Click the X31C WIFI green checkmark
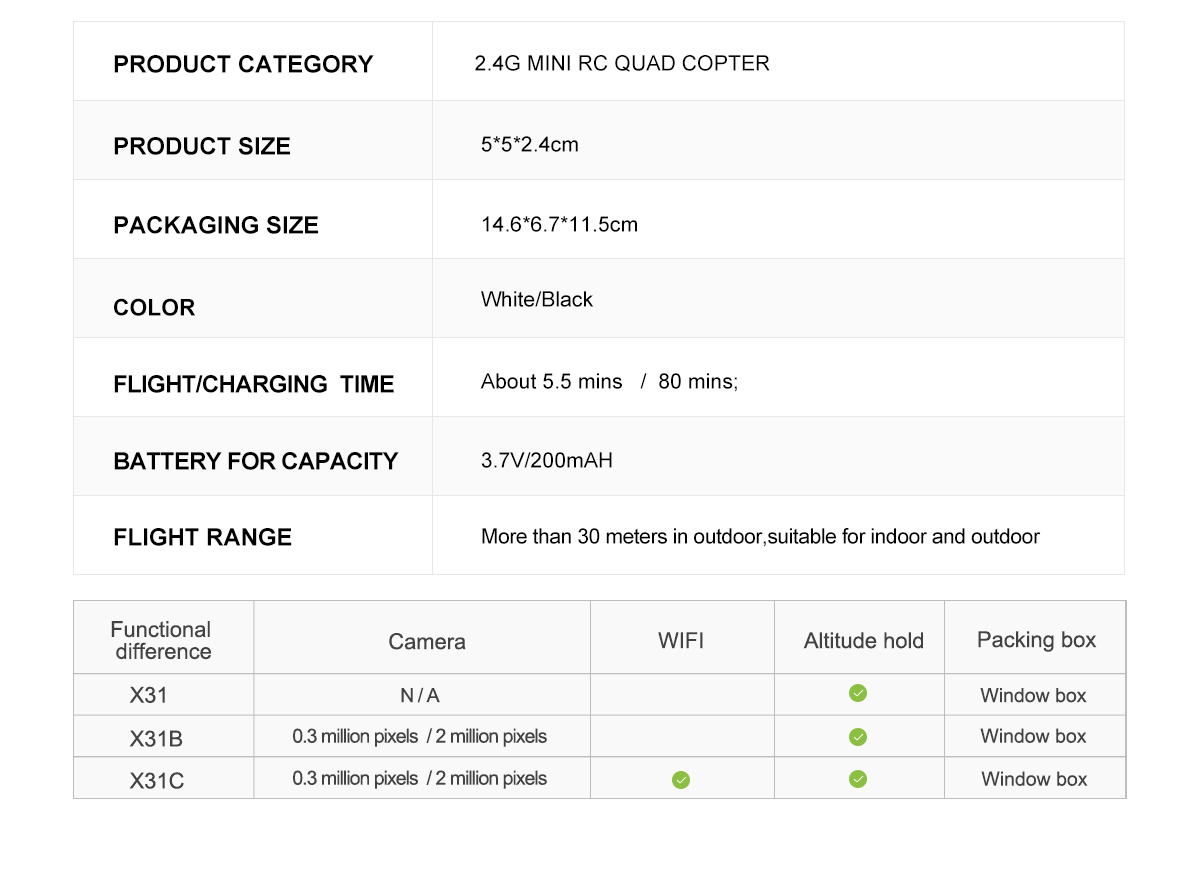 click(x=681, y=780)
